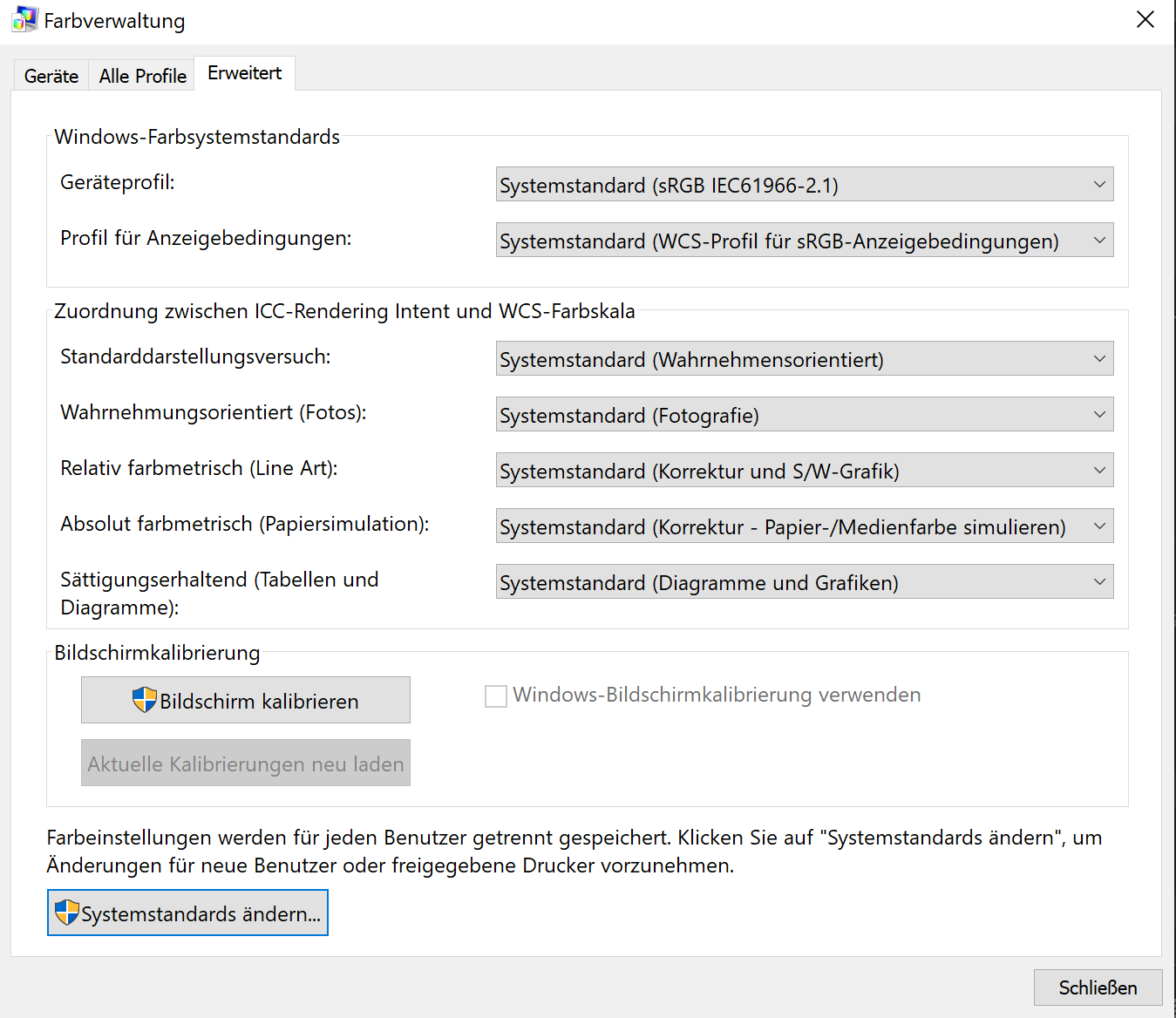This screenshot has height=1018, width=1176.
Task: Close the Farbverwaltung window with X
Action: 1145,19
